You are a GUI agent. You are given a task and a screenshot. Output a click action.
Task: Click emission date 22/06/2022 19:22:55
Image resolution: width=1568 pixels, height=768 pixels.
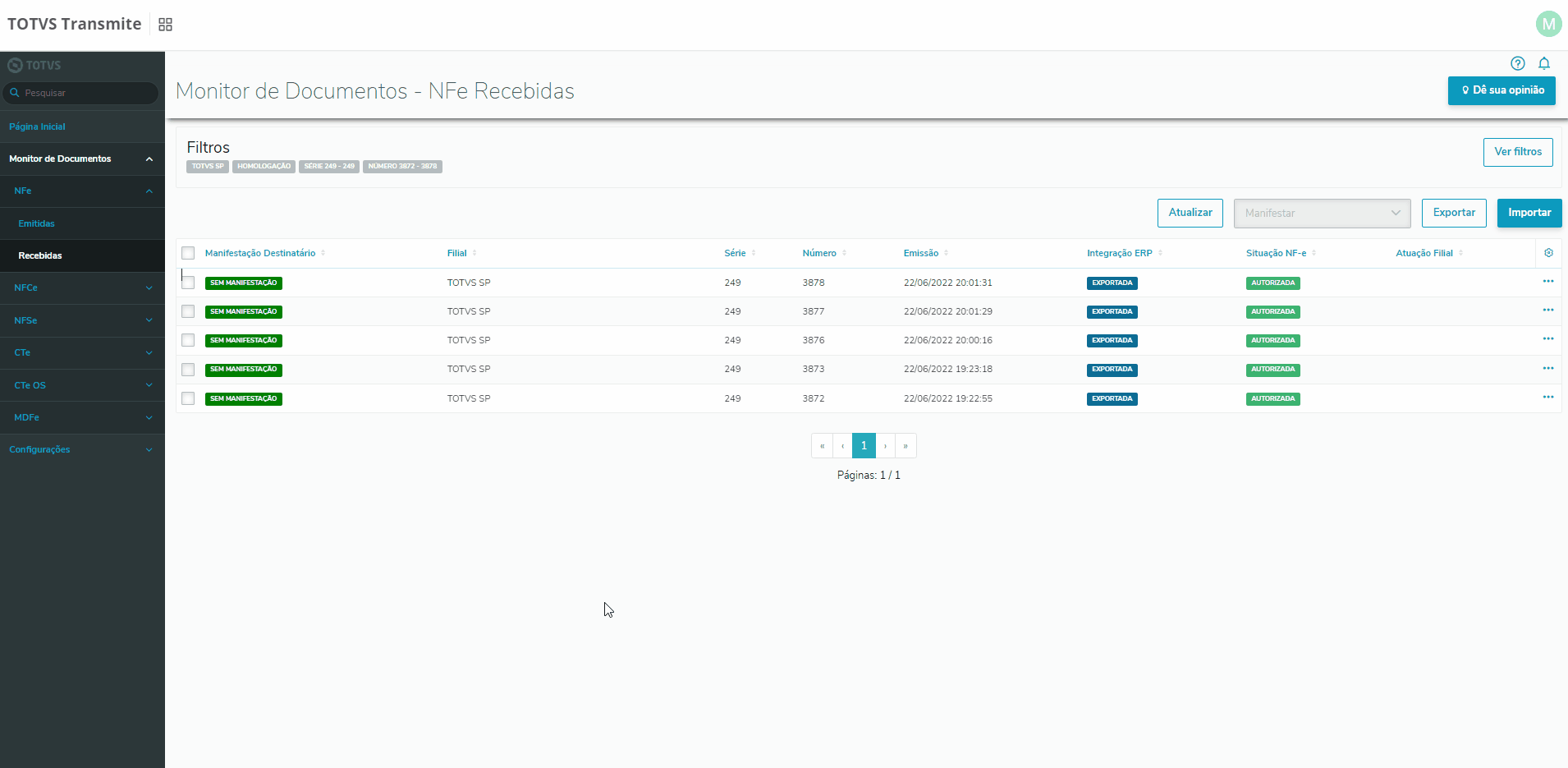point(948,398)
